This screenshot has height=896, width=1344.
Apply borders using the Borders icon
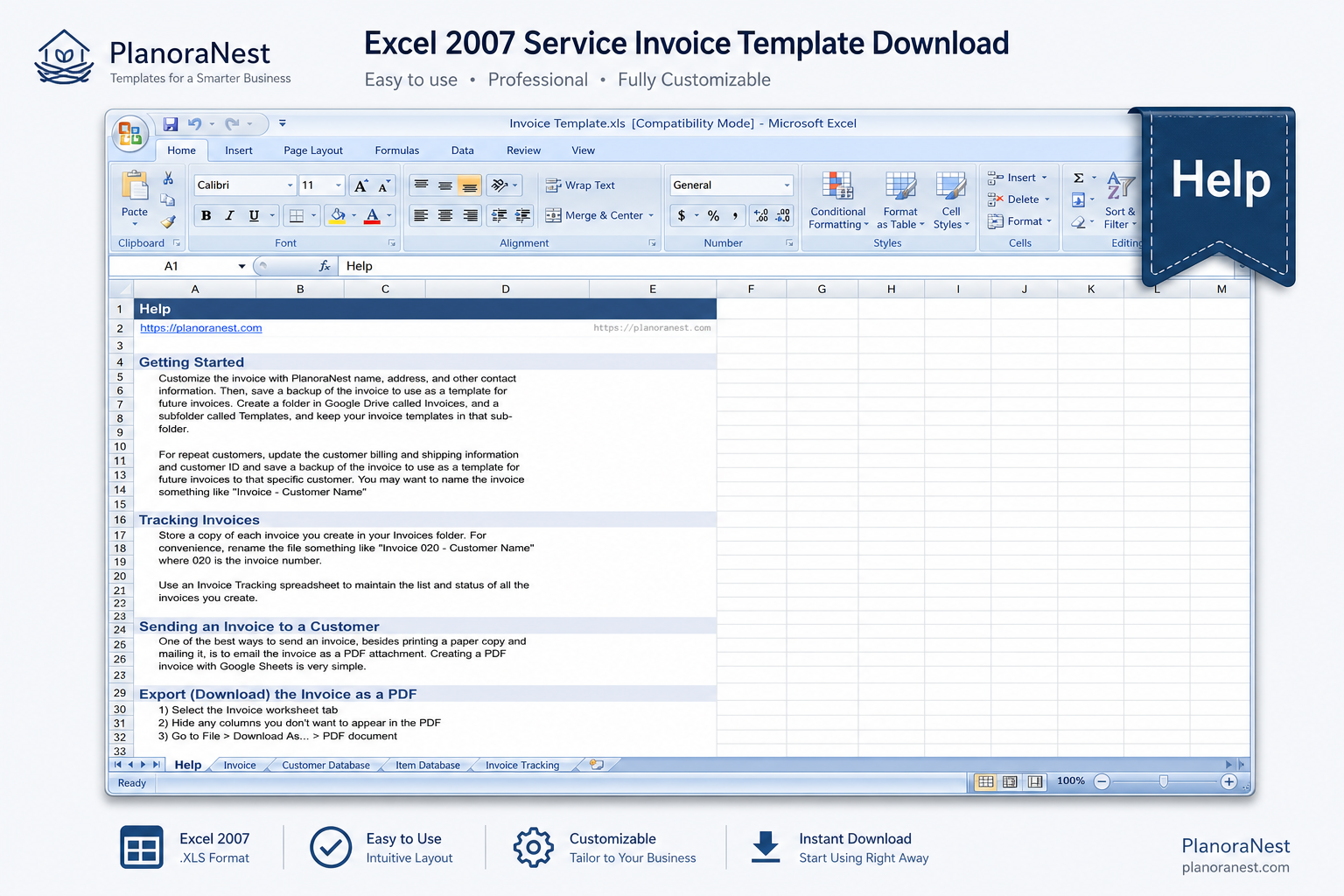[x=297, y=215]
